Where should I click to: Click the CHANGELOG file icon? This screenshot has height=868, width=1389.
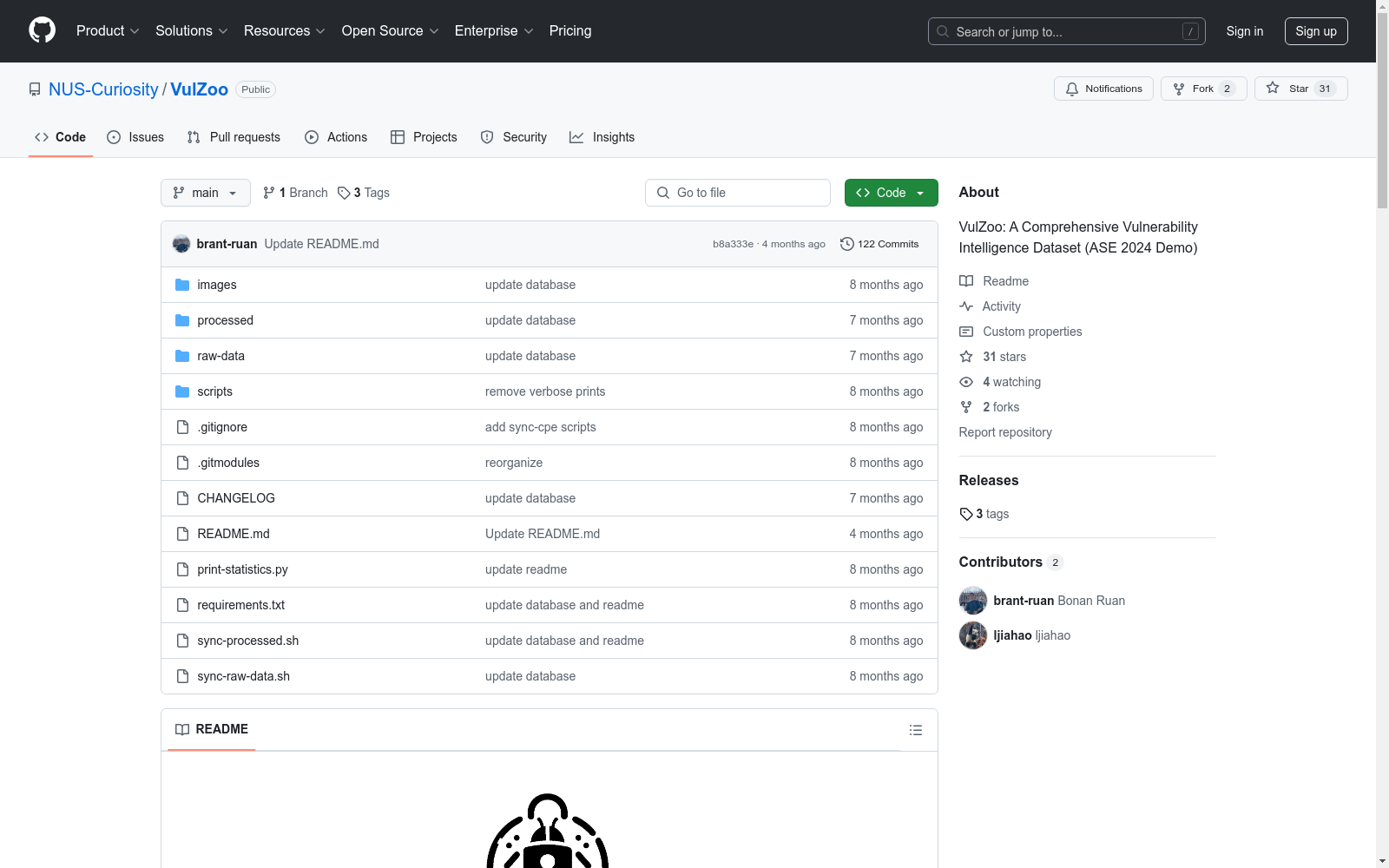(x=182, y=498)
